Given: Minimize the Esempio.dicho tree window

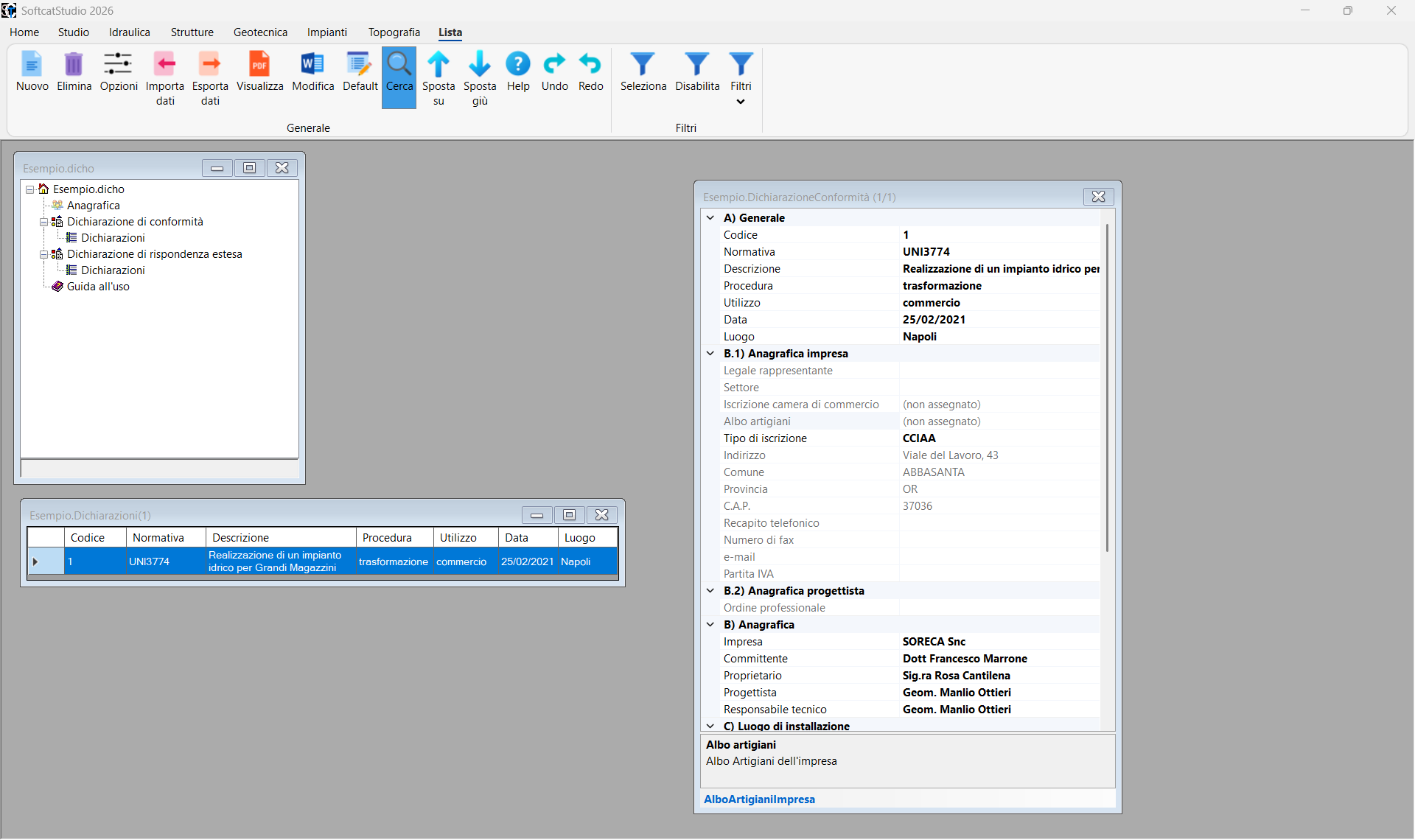Looking at the screenshot, I should [217, 168].
